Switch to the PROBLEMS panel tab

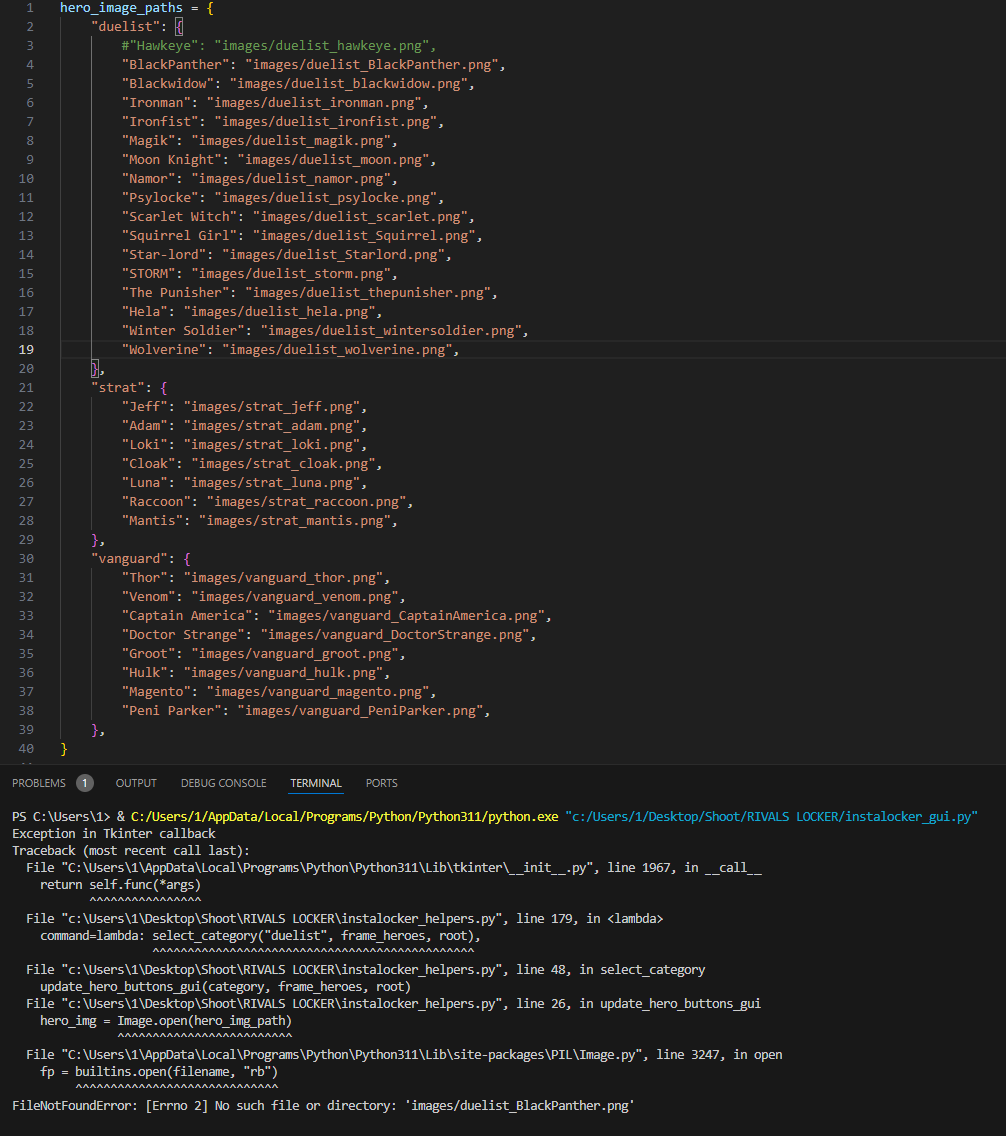pyautogui.click(x=42, y=783)
